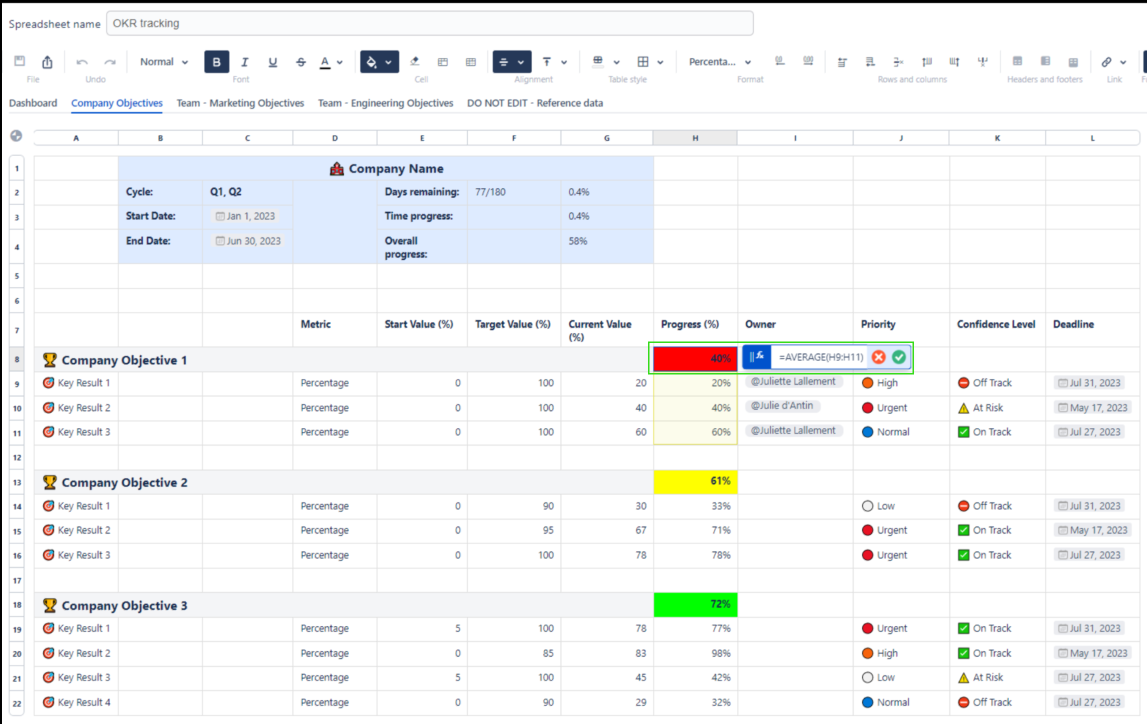This screenshot has width=1147, height=724.
Task: Select the yellow 61% progress cell
Action: [x=695, y=481]
